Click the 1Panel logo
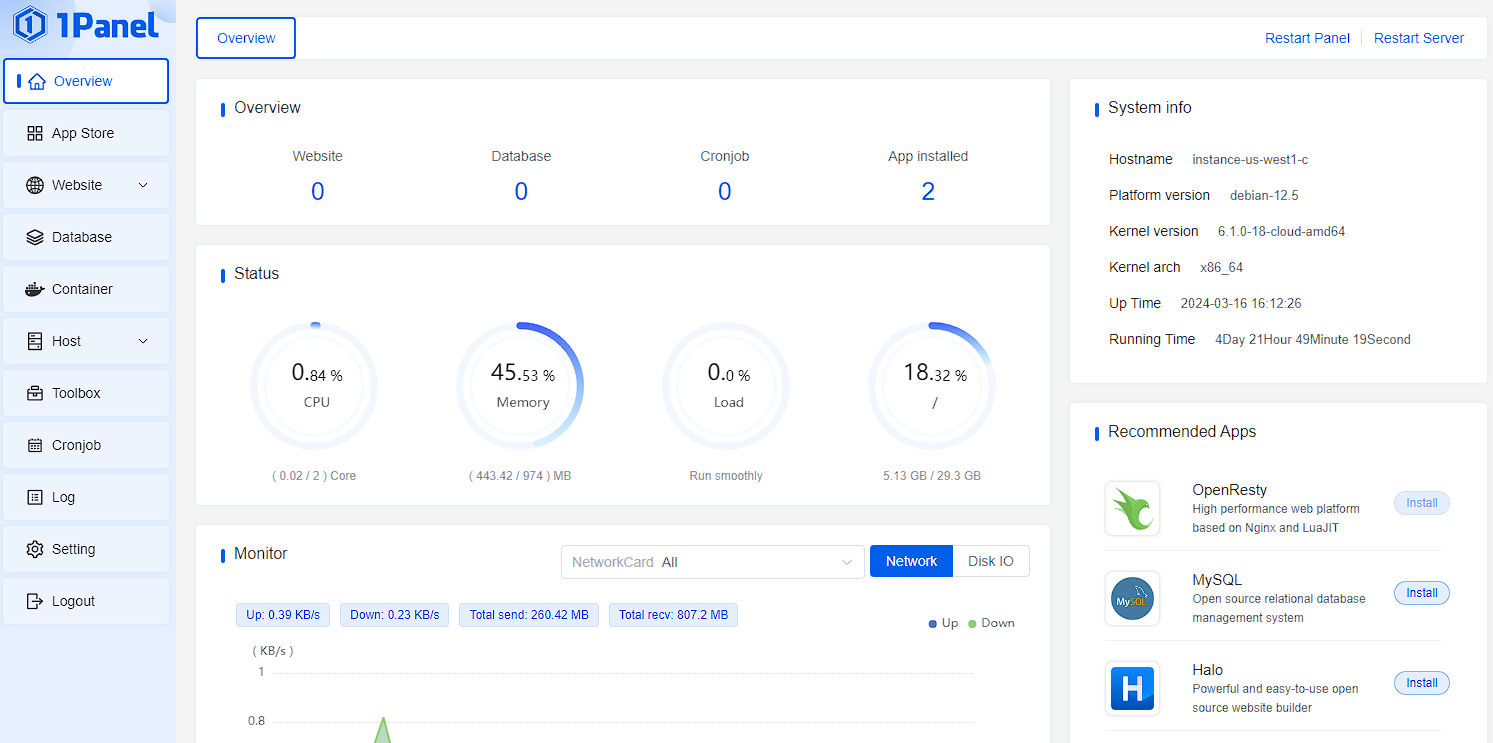Image resolution: width=1493 pixels, height=743 pixels. pos(86,24)
